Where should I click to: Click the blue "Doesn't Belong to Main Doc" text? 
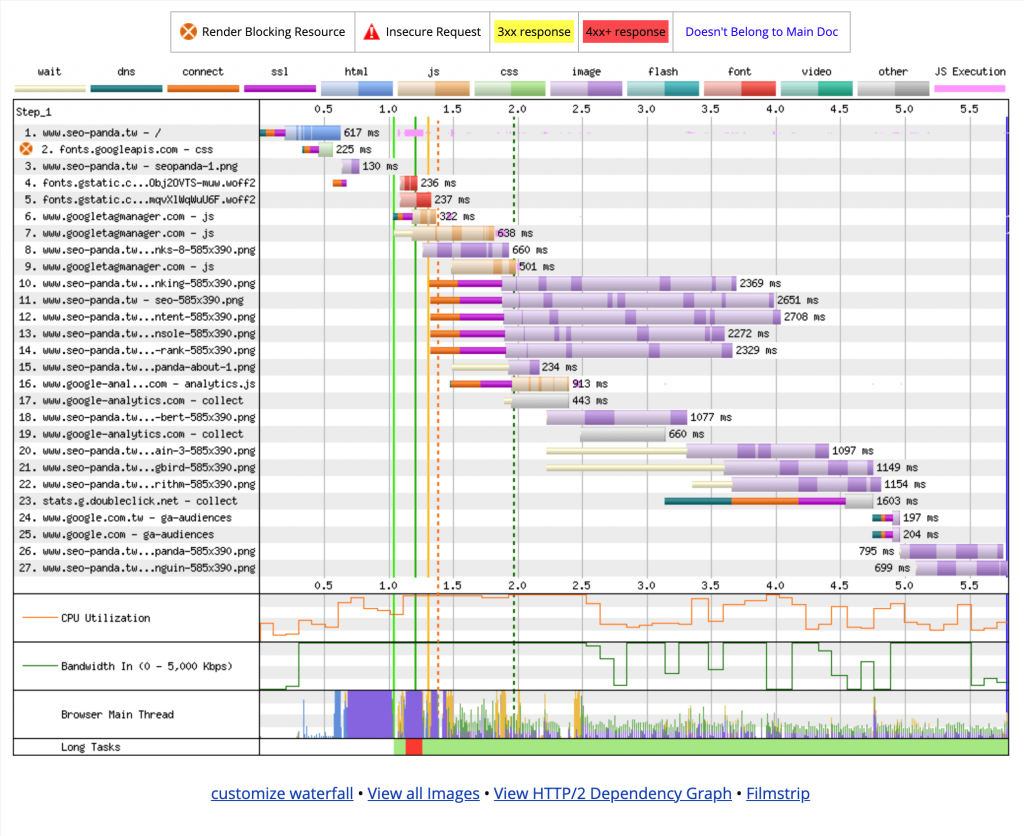pyautogui.click(x=761, y=31)
